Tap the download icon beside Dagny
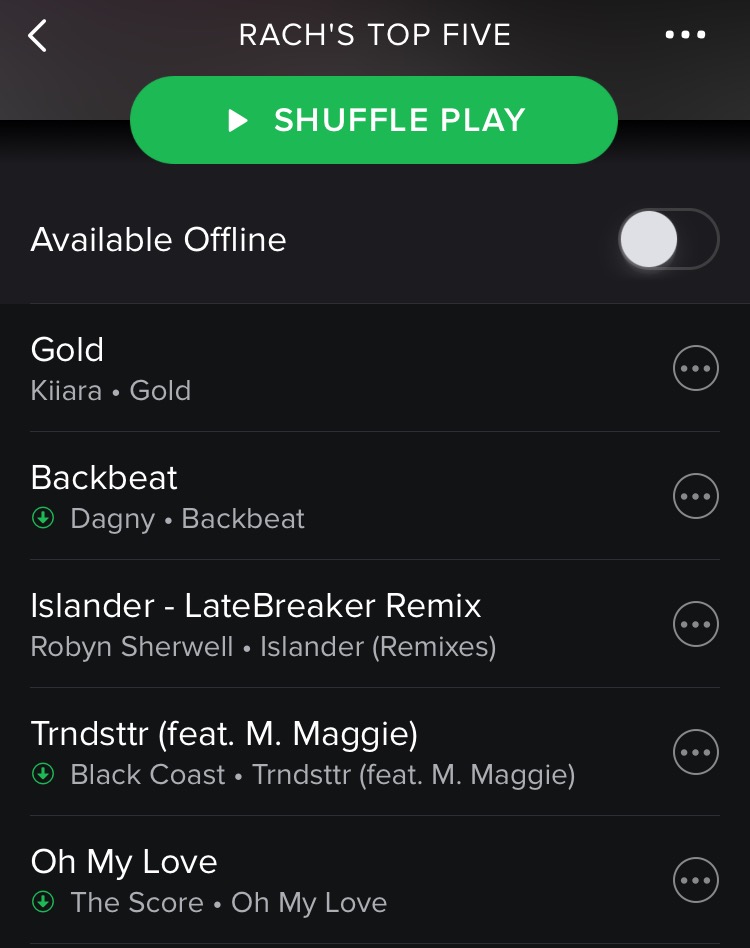 (43, 518)
